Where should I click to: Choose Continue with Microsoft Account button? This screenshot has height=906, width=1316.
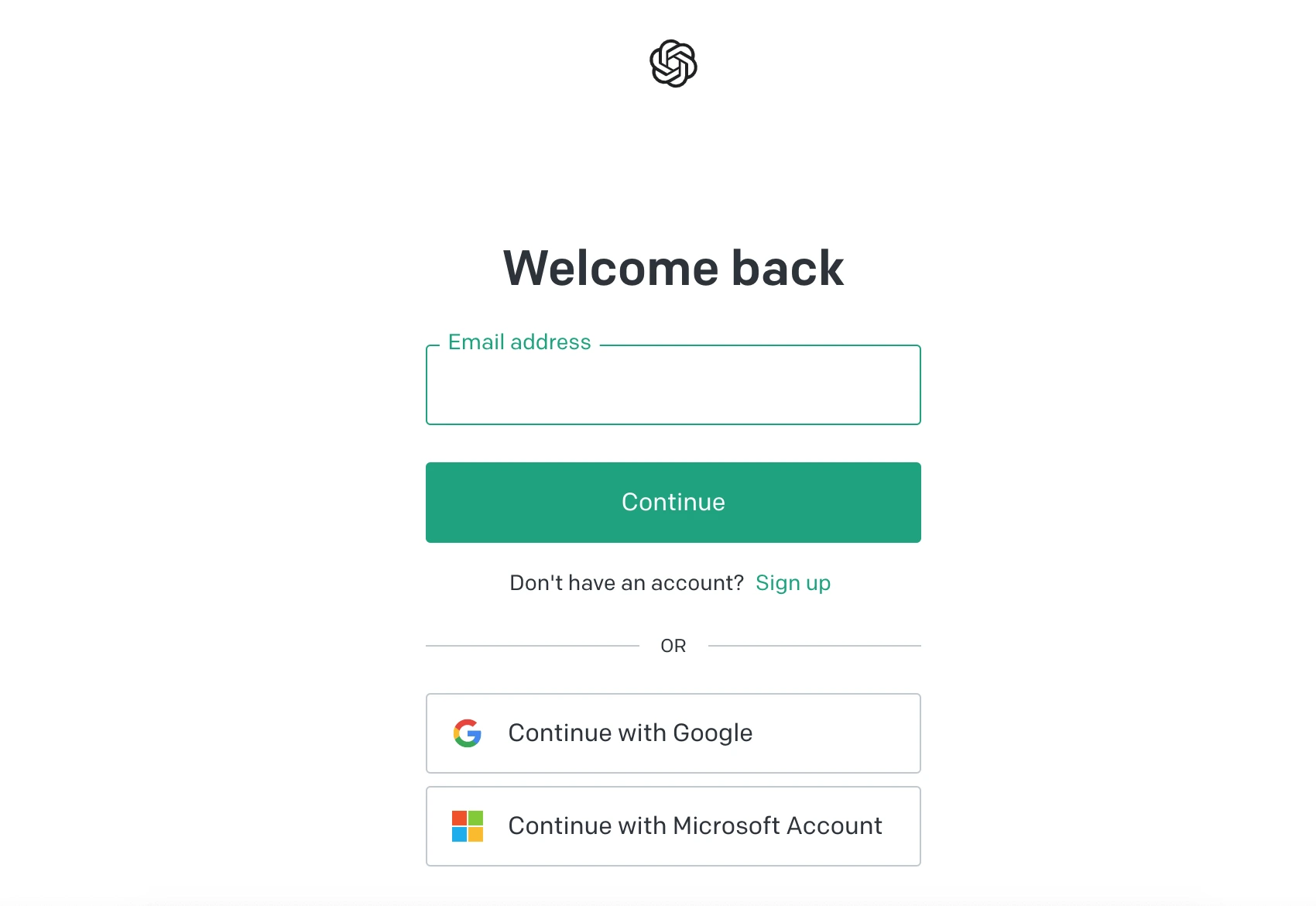(x=673, y=826)
